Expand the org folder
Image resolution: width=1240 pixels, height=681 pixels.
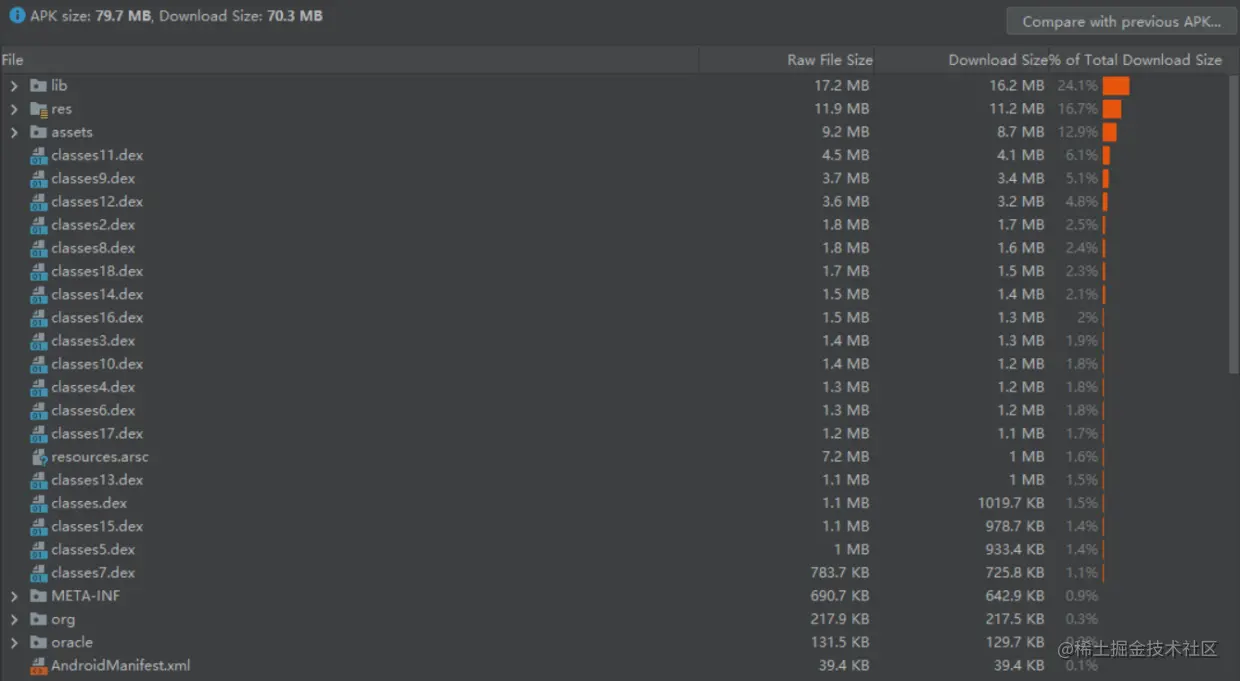pyautogui.click(x=14, y=619)
